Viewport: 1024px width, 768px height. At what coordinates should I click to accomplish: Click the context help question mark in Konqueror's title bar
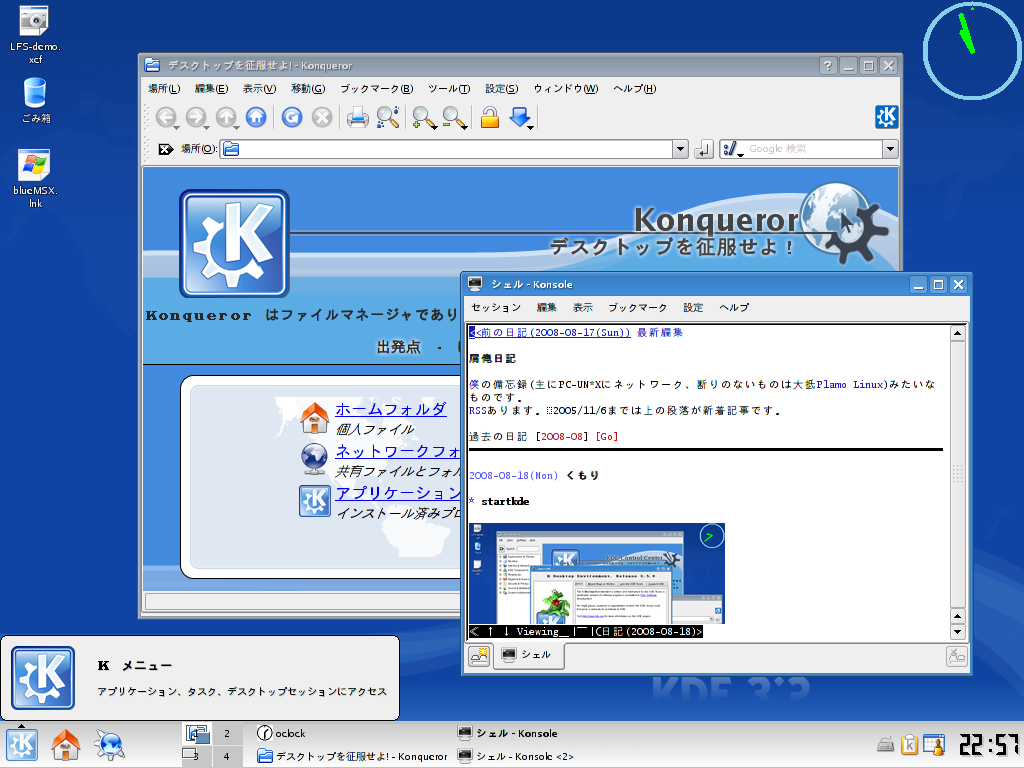coord(828,66)
